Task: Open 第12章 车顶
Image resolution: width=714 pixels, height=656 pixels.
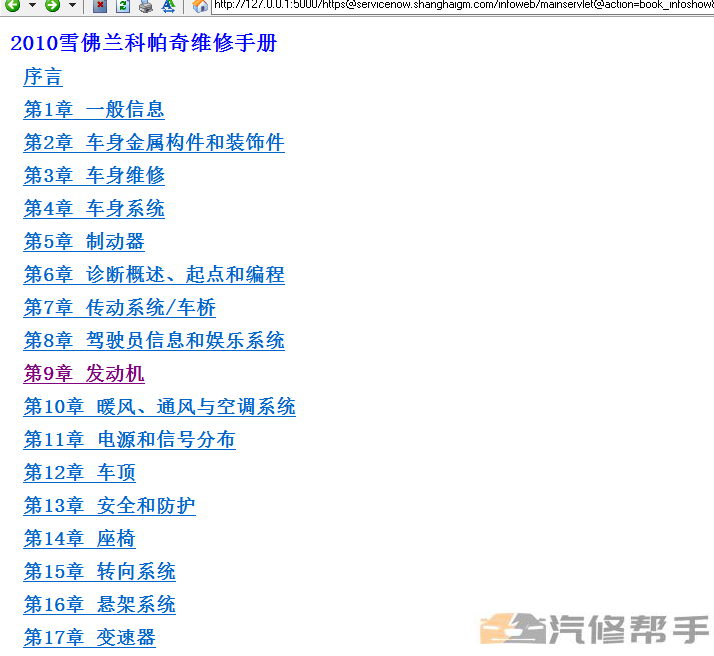Action: coord(79,473)
